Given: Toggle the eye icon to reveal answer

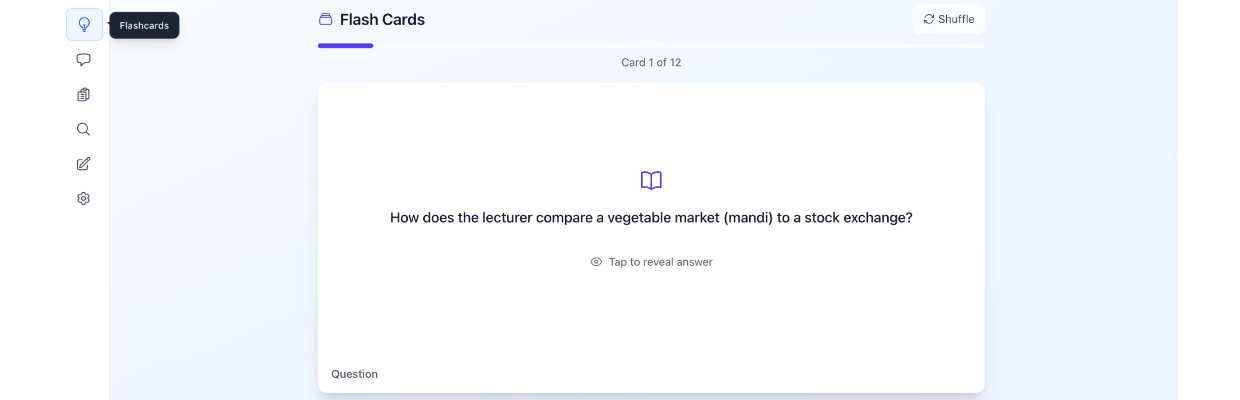Looking at the screenshot, I should [x=596, y=262].
